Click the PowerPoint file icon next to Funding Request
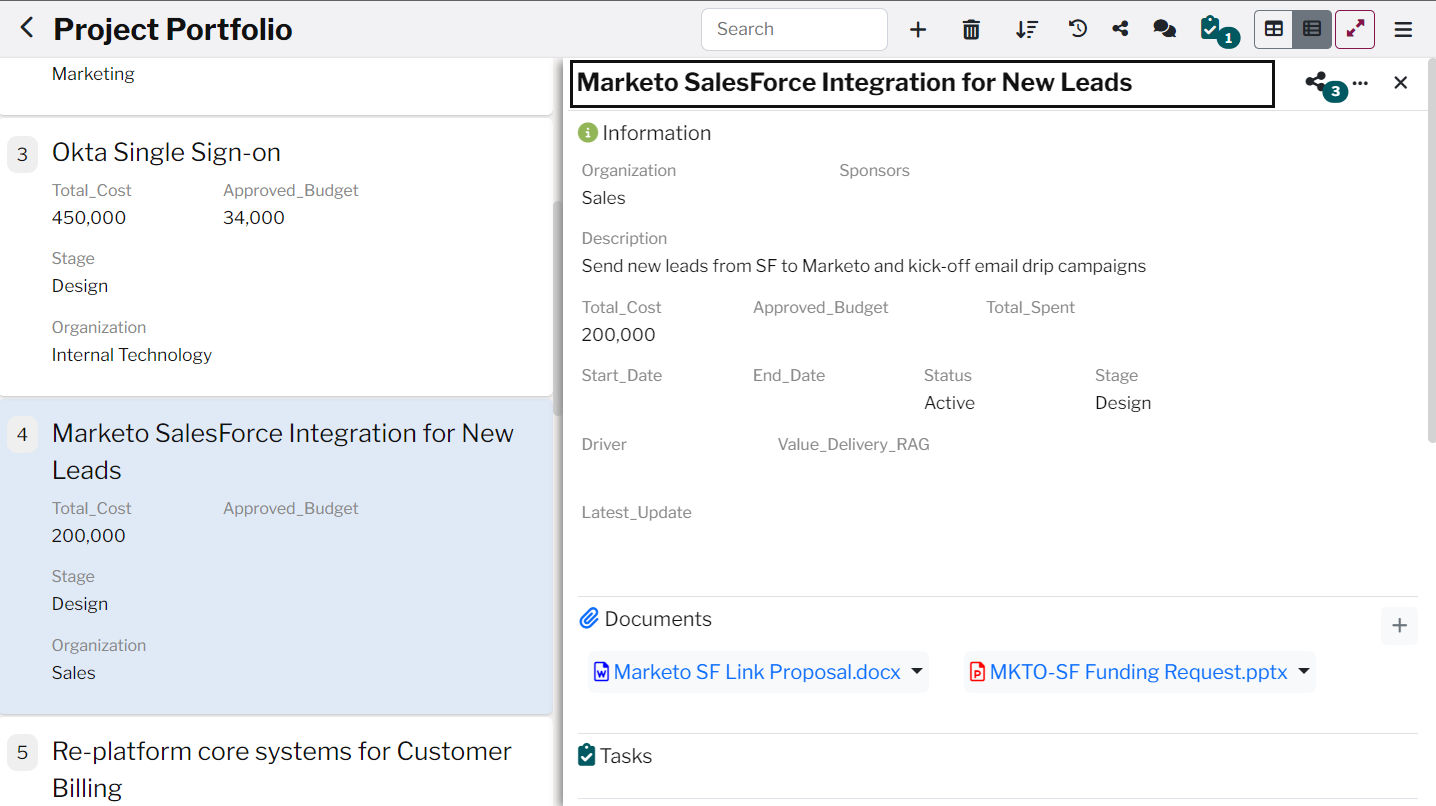The height and width of the screenshot is (806, 1436). click(977, 672)
